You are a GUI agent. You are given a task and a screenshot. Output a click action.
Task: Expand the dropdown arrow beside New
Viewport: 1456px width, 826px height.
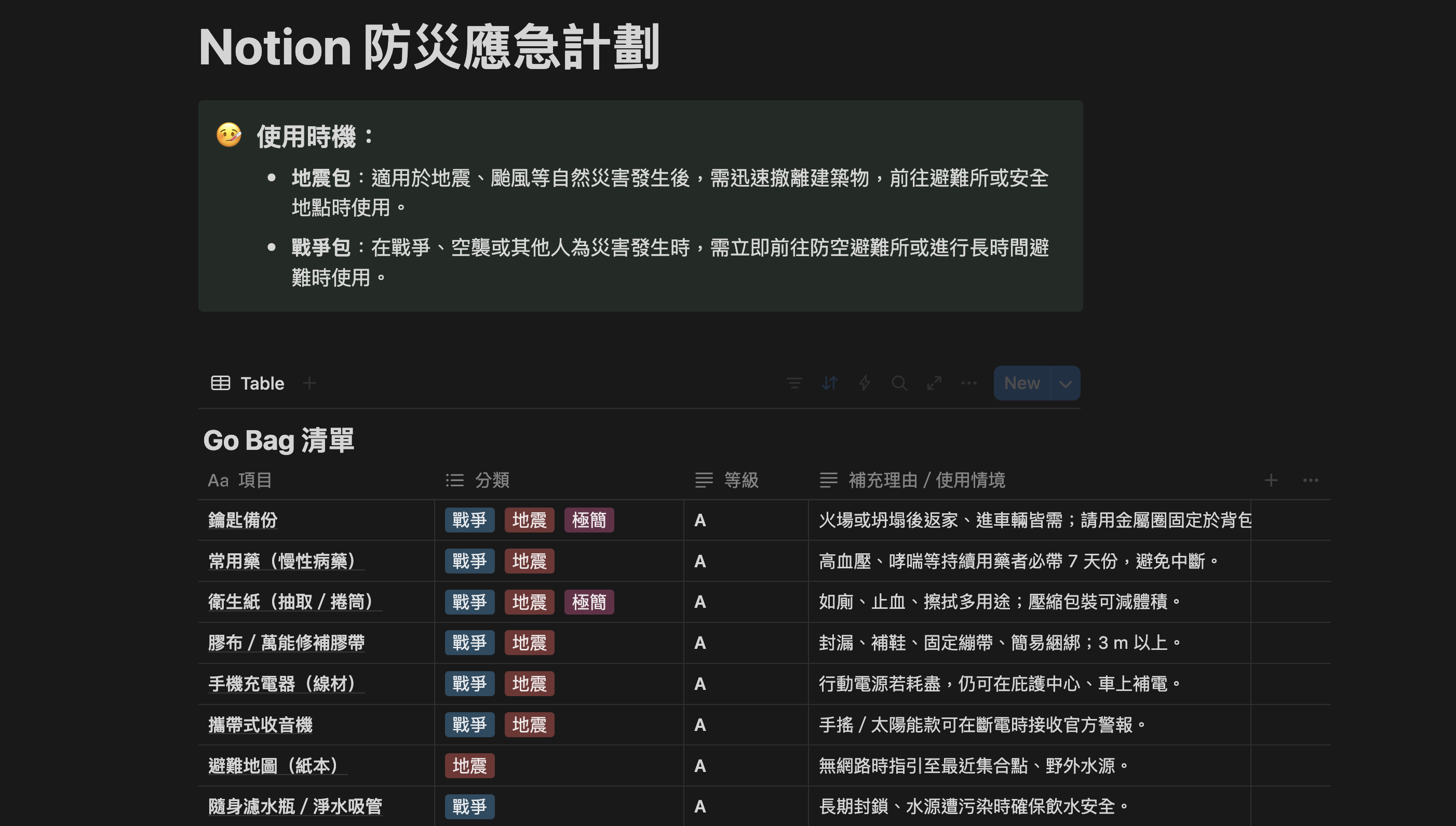click(x=1066, y=383)
